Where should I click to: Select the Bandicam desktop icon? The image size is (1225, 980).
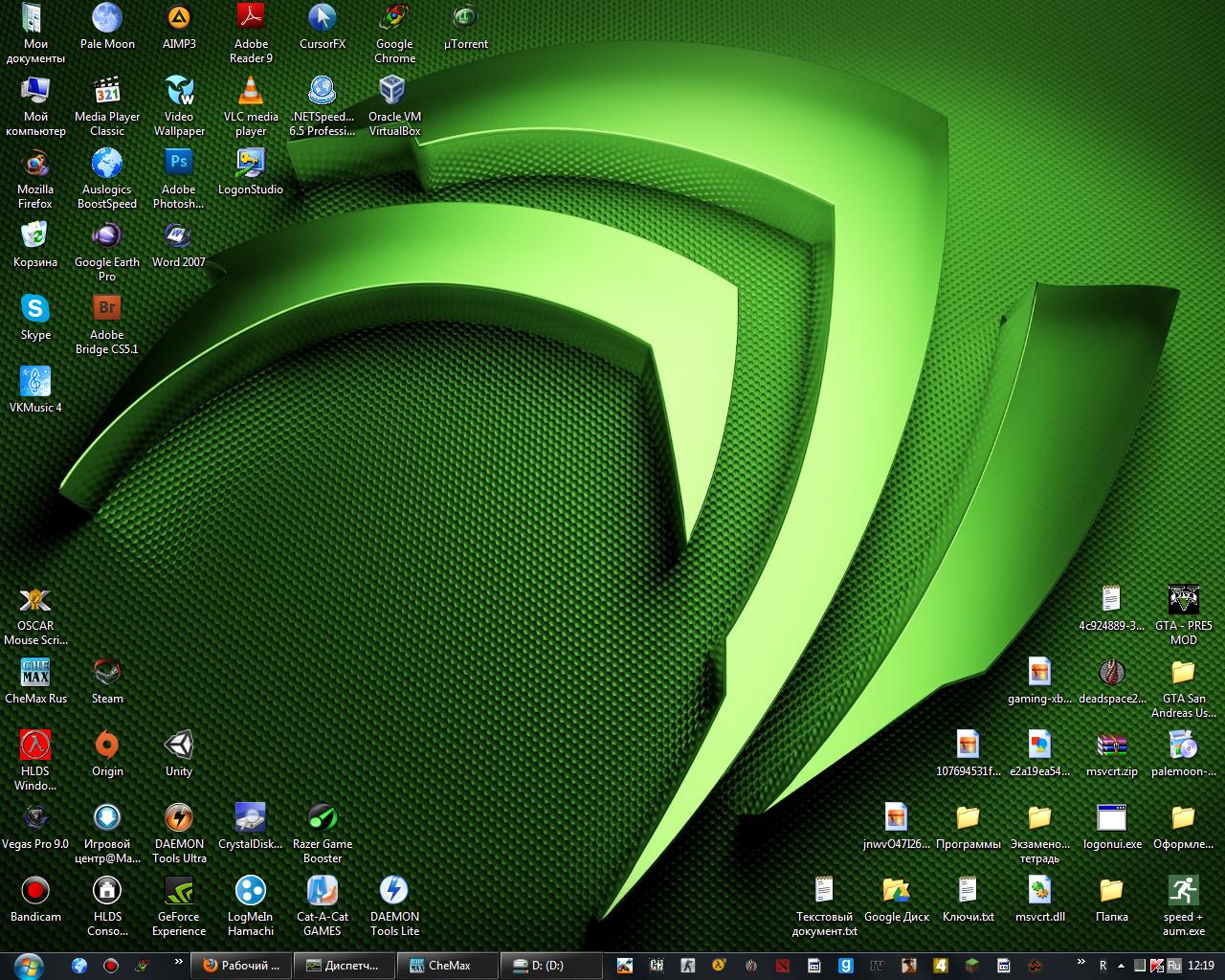click(35, 900)
